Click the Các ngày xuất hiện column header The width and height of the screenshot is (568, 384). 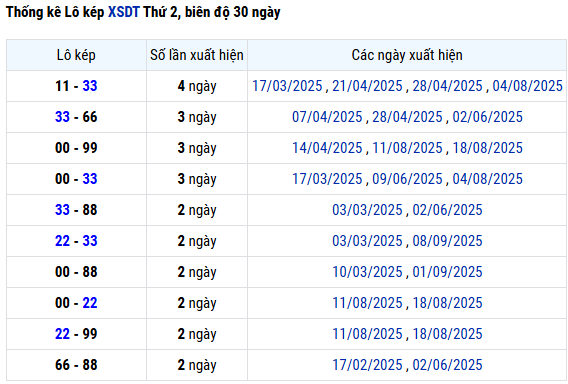coord(407,55)
